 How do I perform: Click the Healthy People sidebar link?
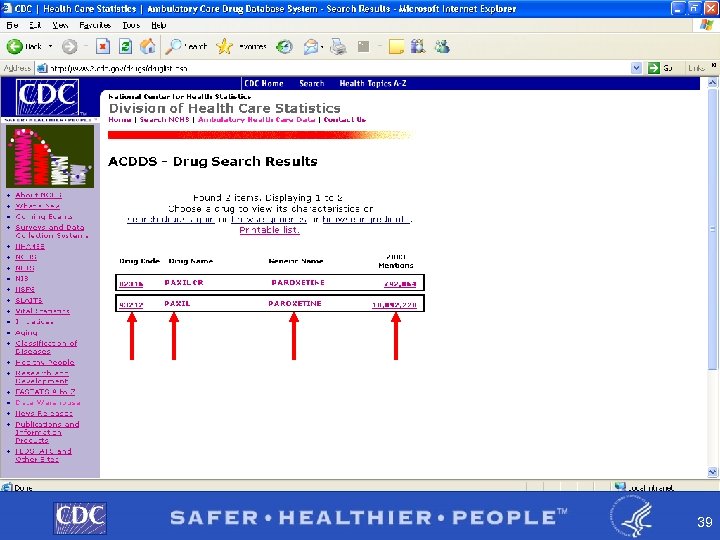[x=45, y=362]
